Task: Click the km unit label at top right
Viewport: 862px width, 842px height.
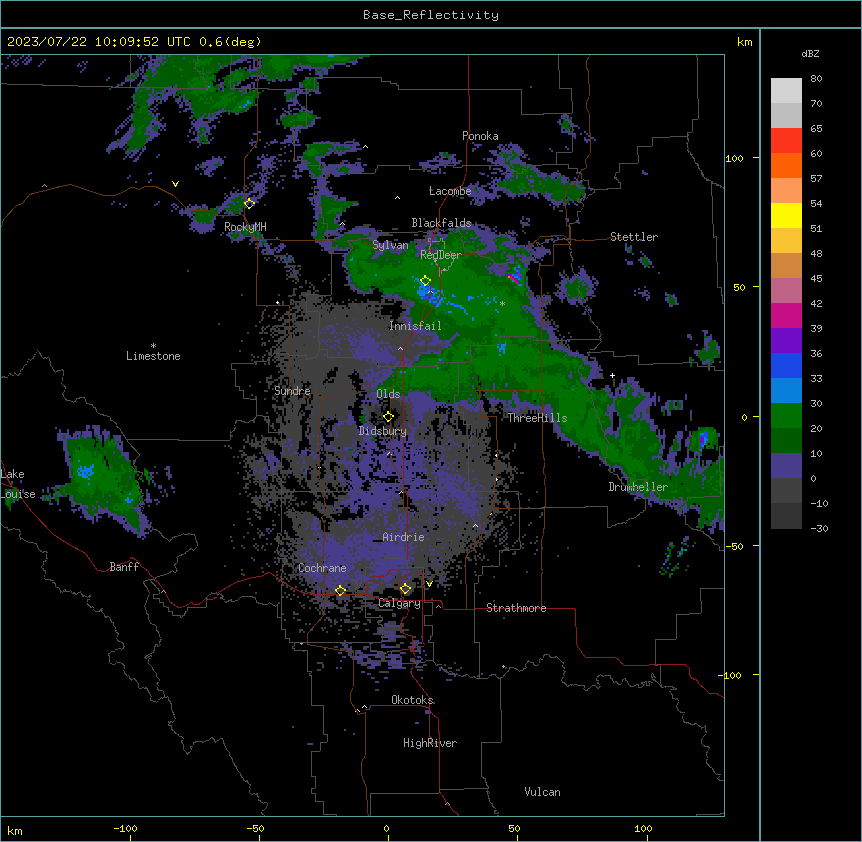Action: pyautogui.click(x=744, y=42)
